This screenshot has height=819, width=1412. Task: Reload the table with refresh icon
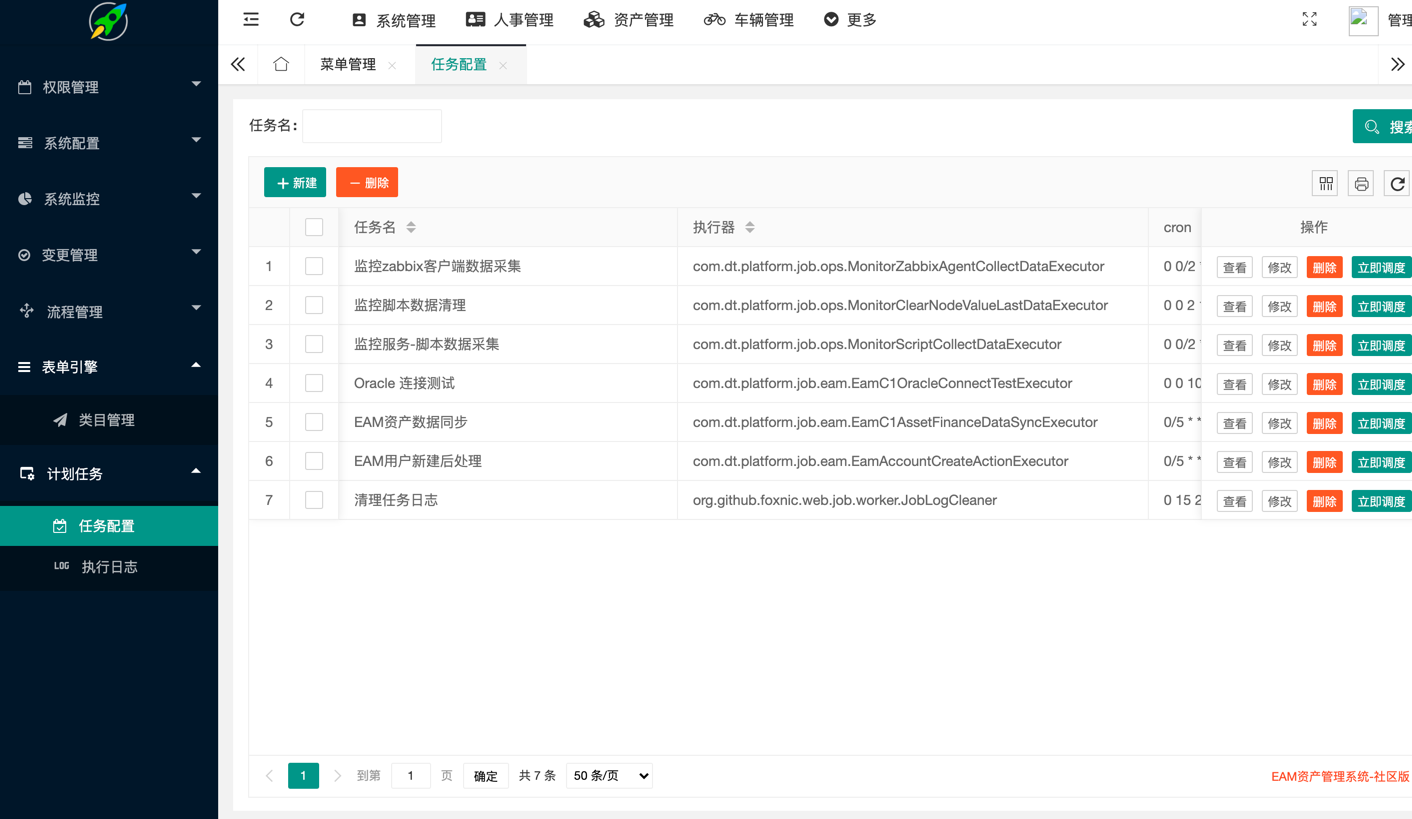[1397, 183]
